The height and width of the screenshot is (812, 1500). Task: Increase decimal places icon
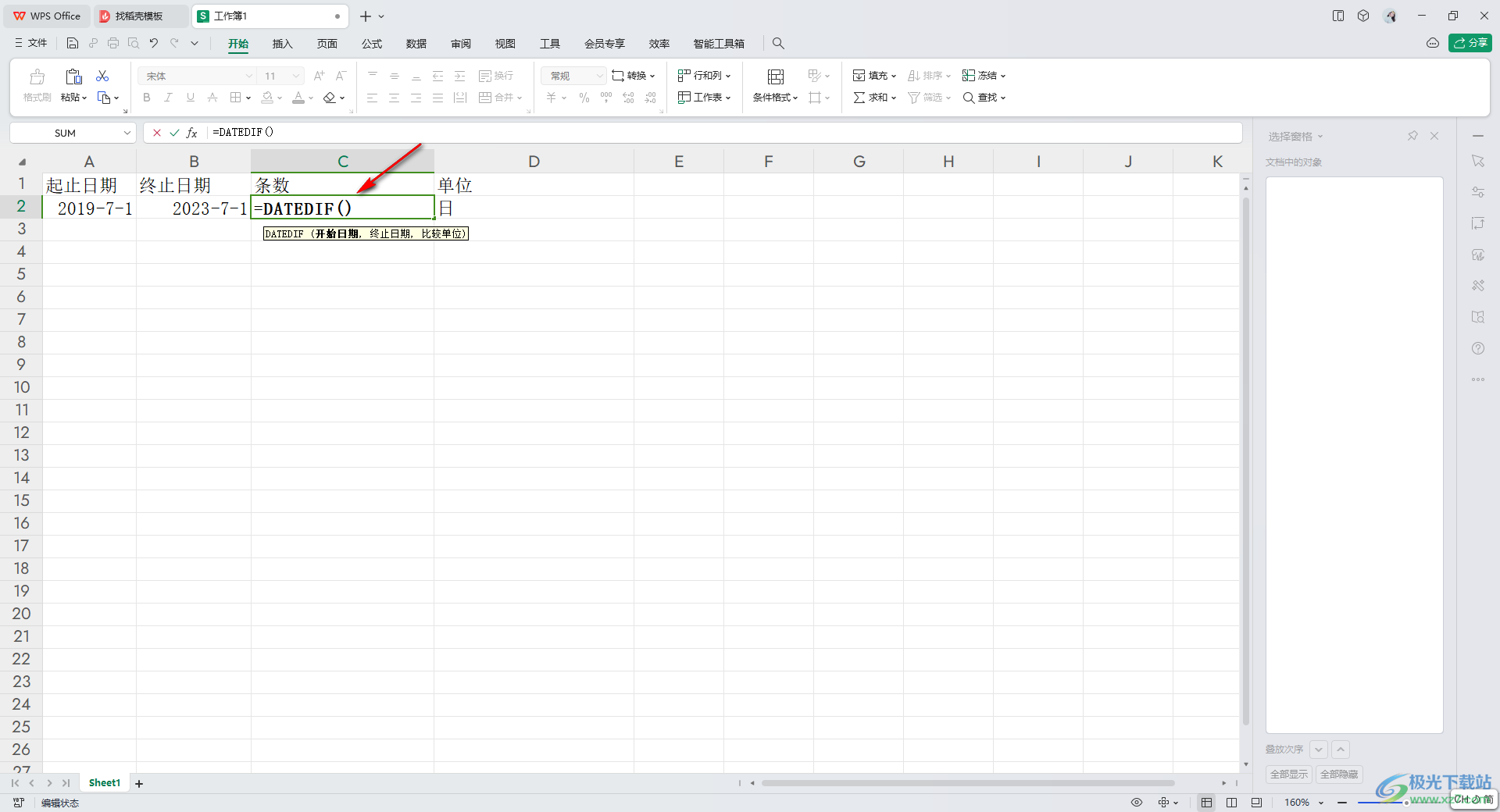click(x=629, y=98)
